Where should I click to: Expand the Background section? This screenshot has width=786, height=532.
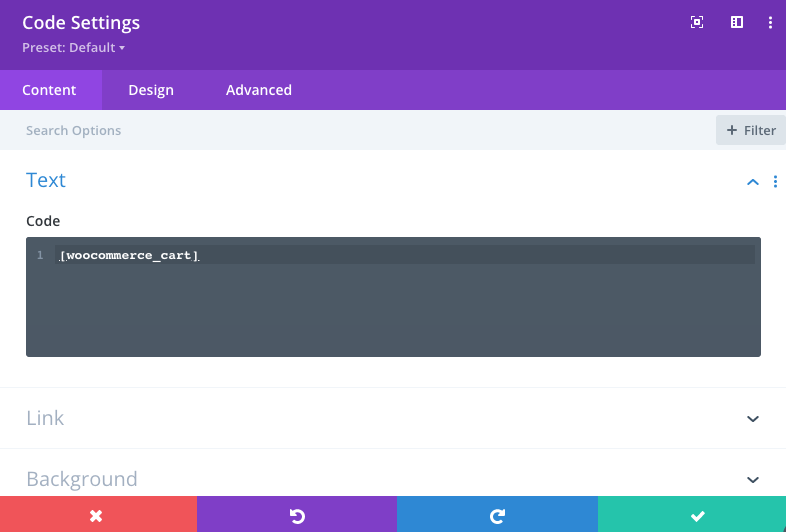393,479
